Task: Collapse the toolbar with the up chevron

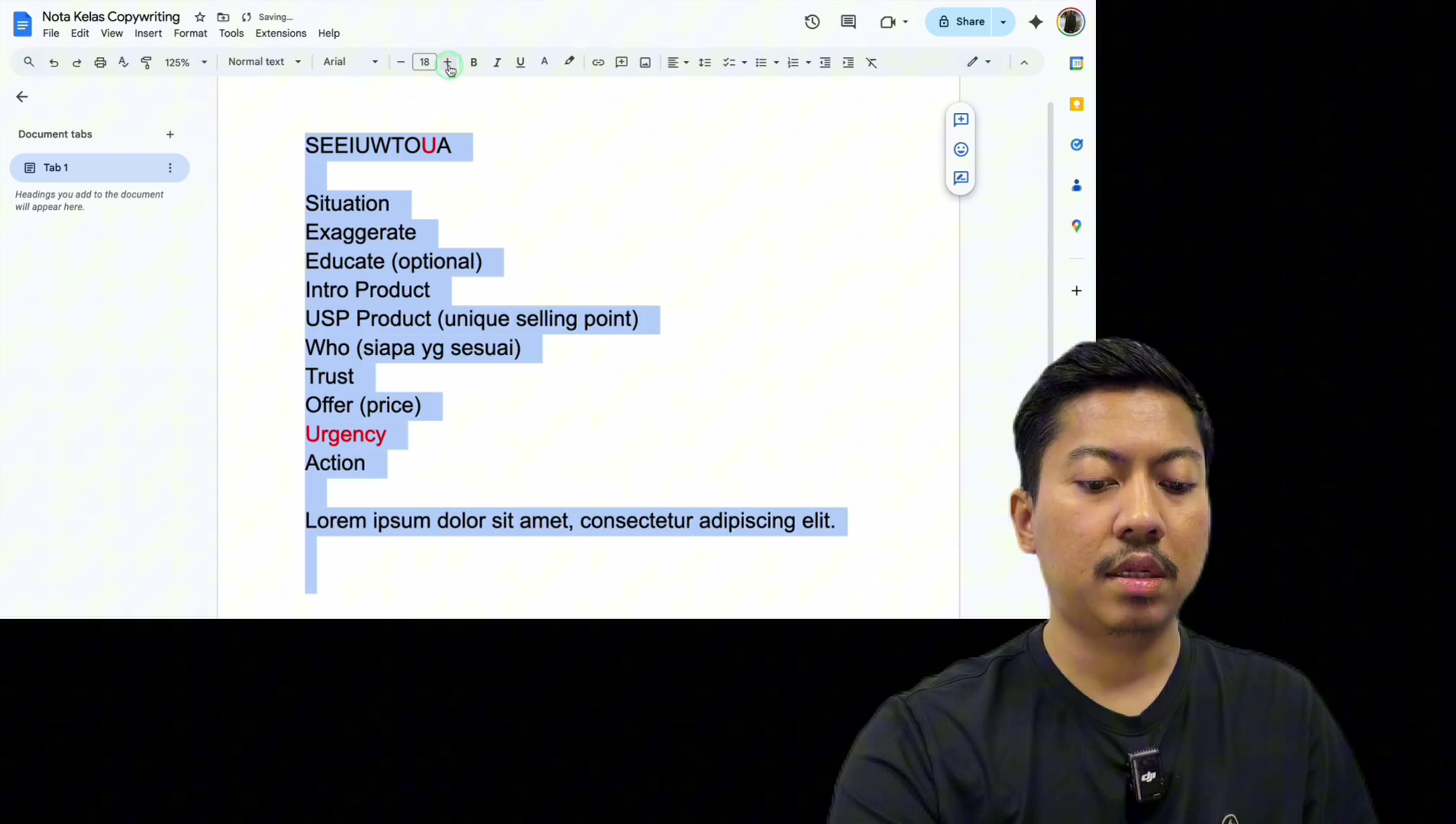Action: (1024, 63)
